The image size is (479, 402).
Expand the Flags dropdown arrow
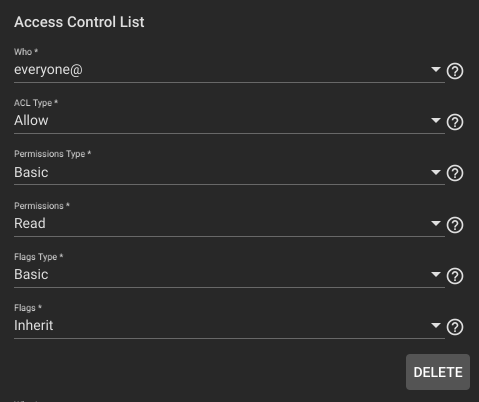[x=436, y=325]
